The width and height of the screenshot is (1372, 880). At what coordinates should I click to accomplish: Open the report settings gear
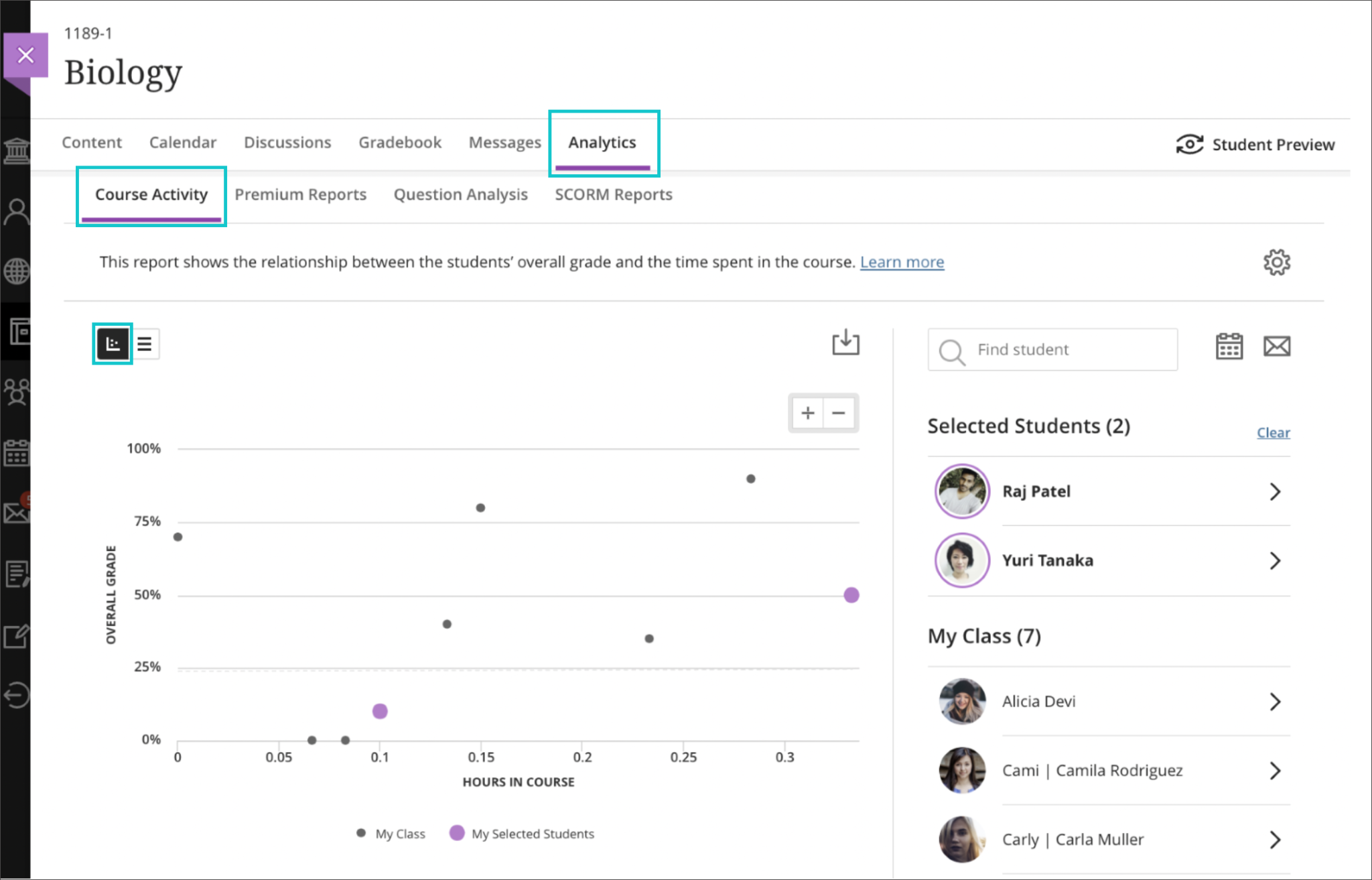pyautogui.click(x=1276, y=262)
